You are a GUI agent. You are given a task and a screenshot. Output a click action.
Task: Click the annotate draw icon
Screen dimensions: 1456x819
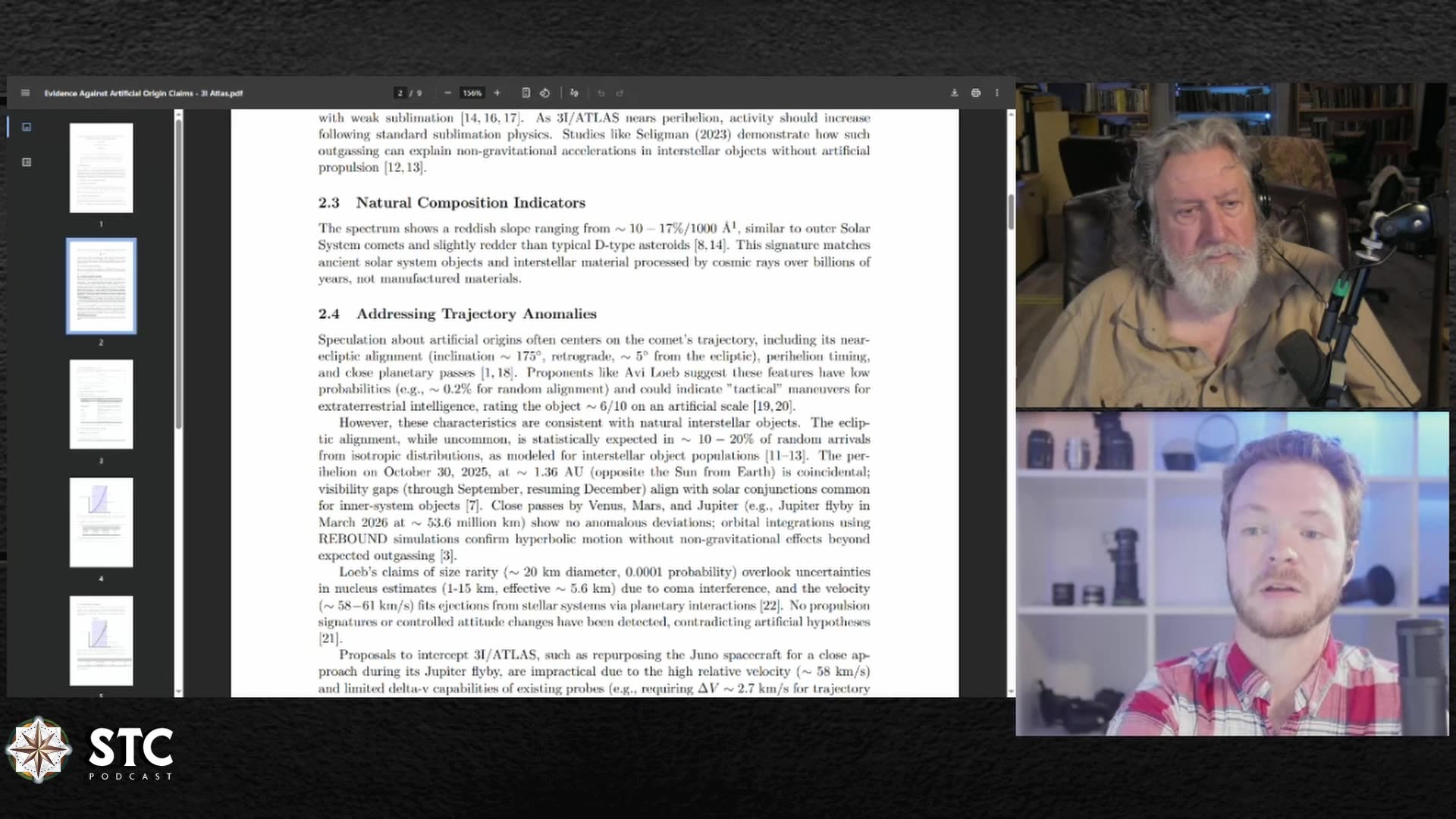click(x=574, y=93)
